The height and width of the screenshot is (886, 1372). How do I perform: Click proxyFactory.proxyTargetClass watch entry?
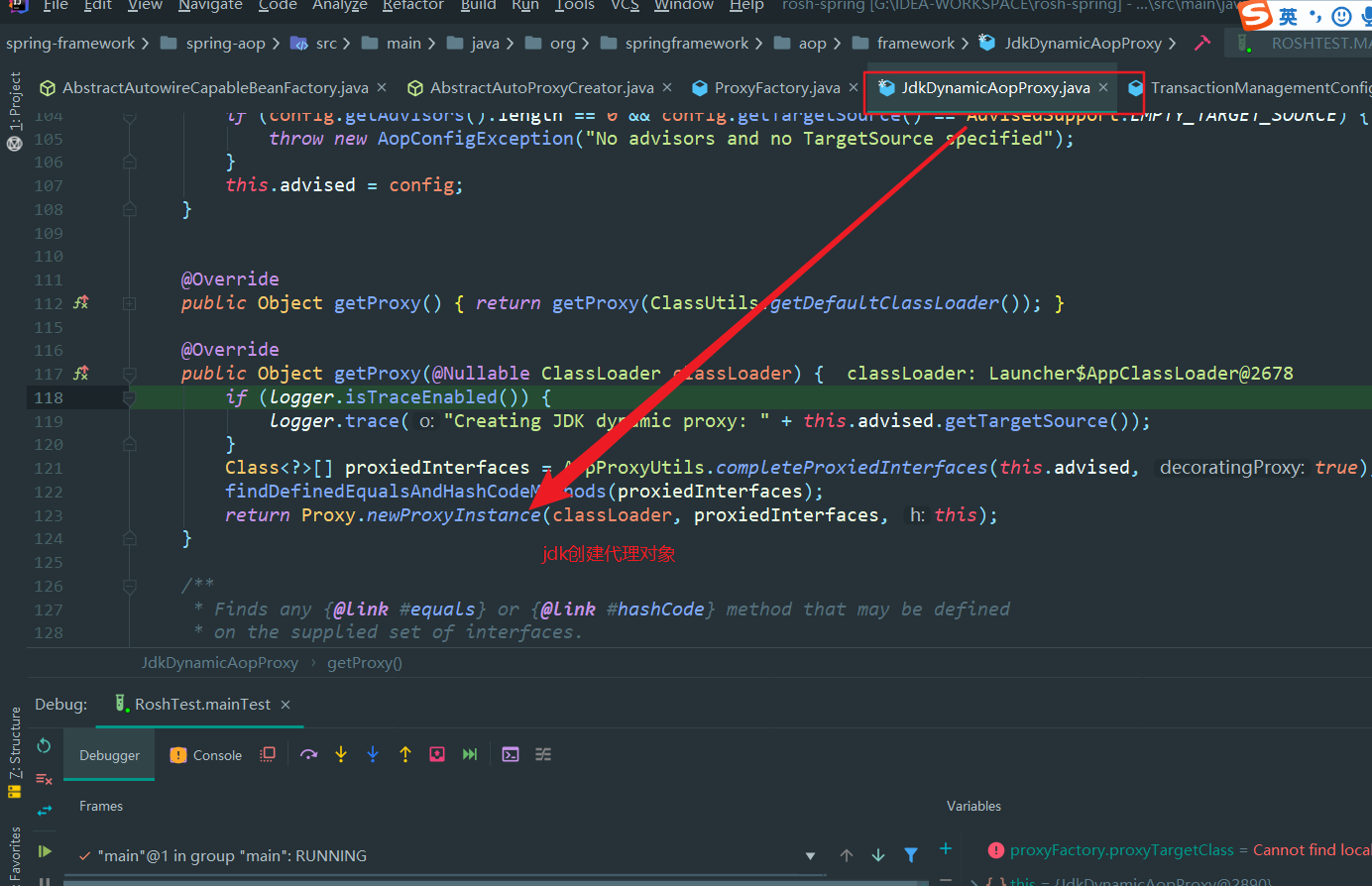pyautogui.click(x=1180, y=850)
